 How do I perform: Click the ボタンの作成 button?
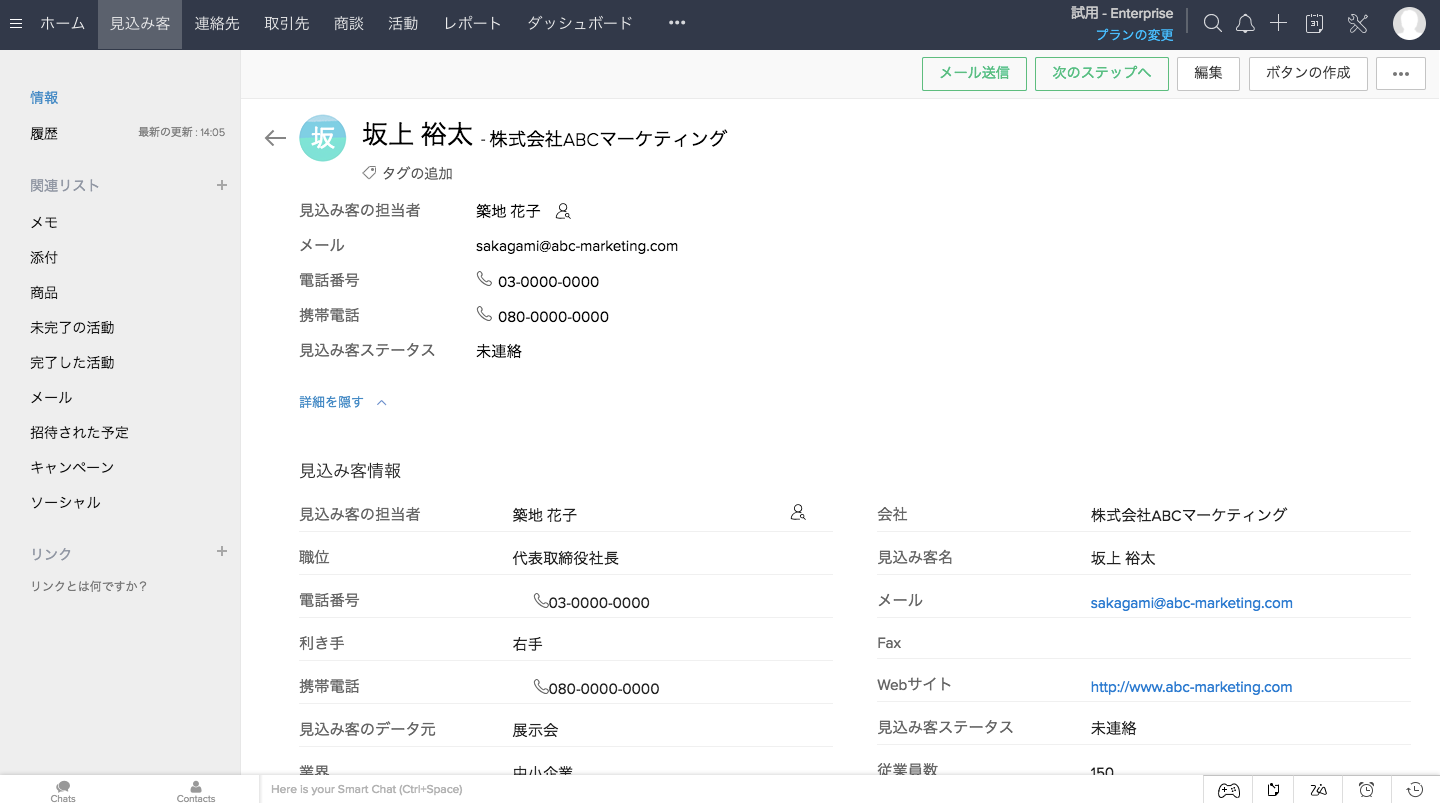pyautogui.click(x=1308, y=73)
